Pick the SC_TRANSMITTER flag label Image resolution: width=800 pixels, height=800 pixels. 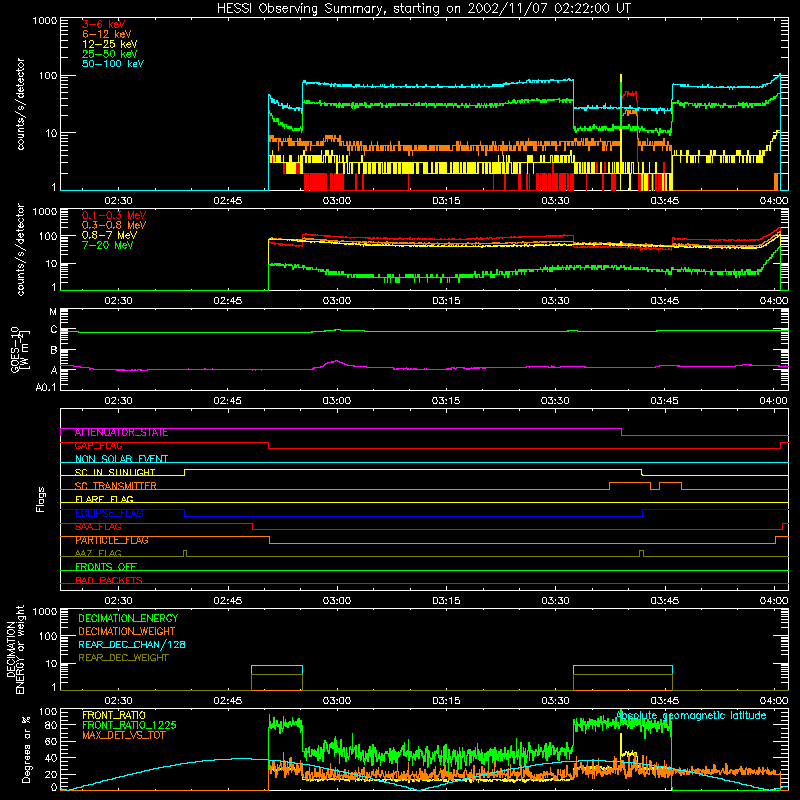coord(116,486)
